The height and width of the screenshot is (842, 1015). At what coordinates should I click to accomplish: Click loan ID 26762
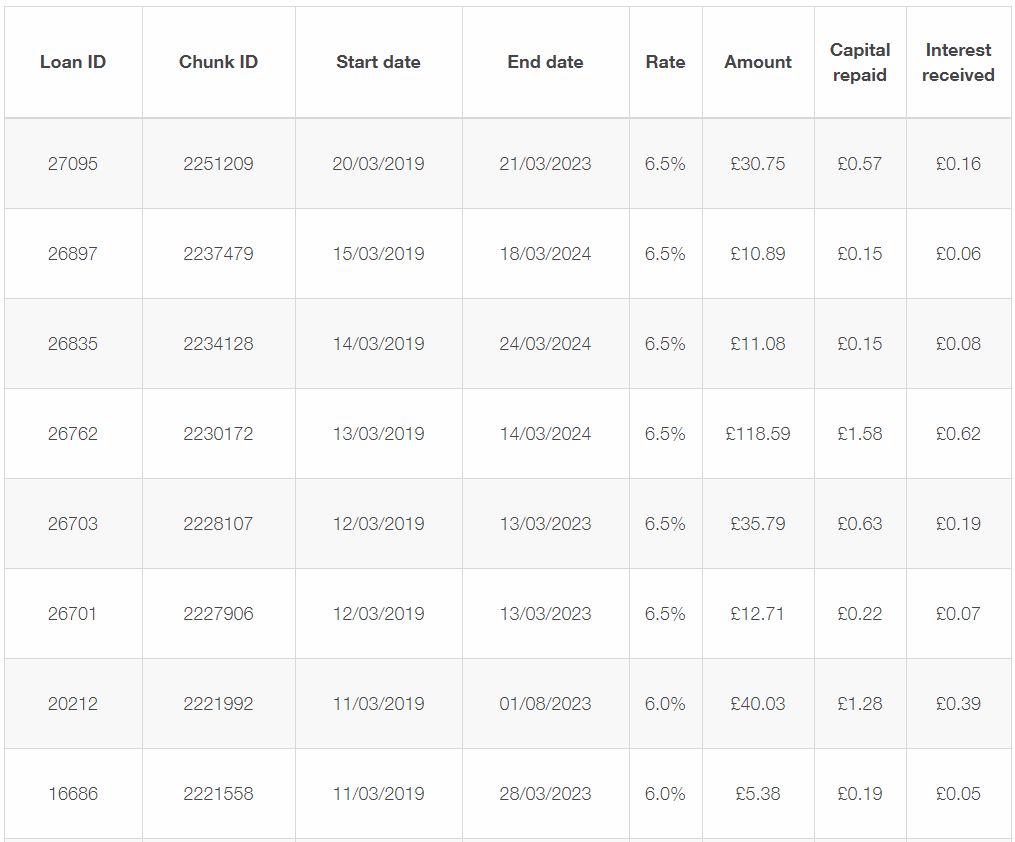click(72, 434)
